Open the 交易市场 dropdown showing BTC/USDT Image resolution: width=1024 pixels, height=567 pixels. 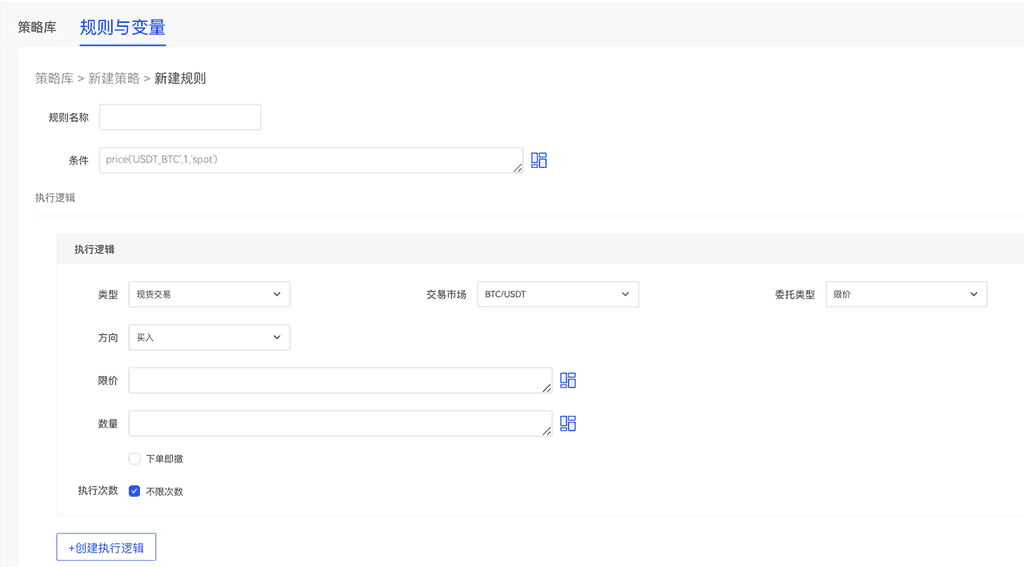pyautogui.click(x=557, y=294)
